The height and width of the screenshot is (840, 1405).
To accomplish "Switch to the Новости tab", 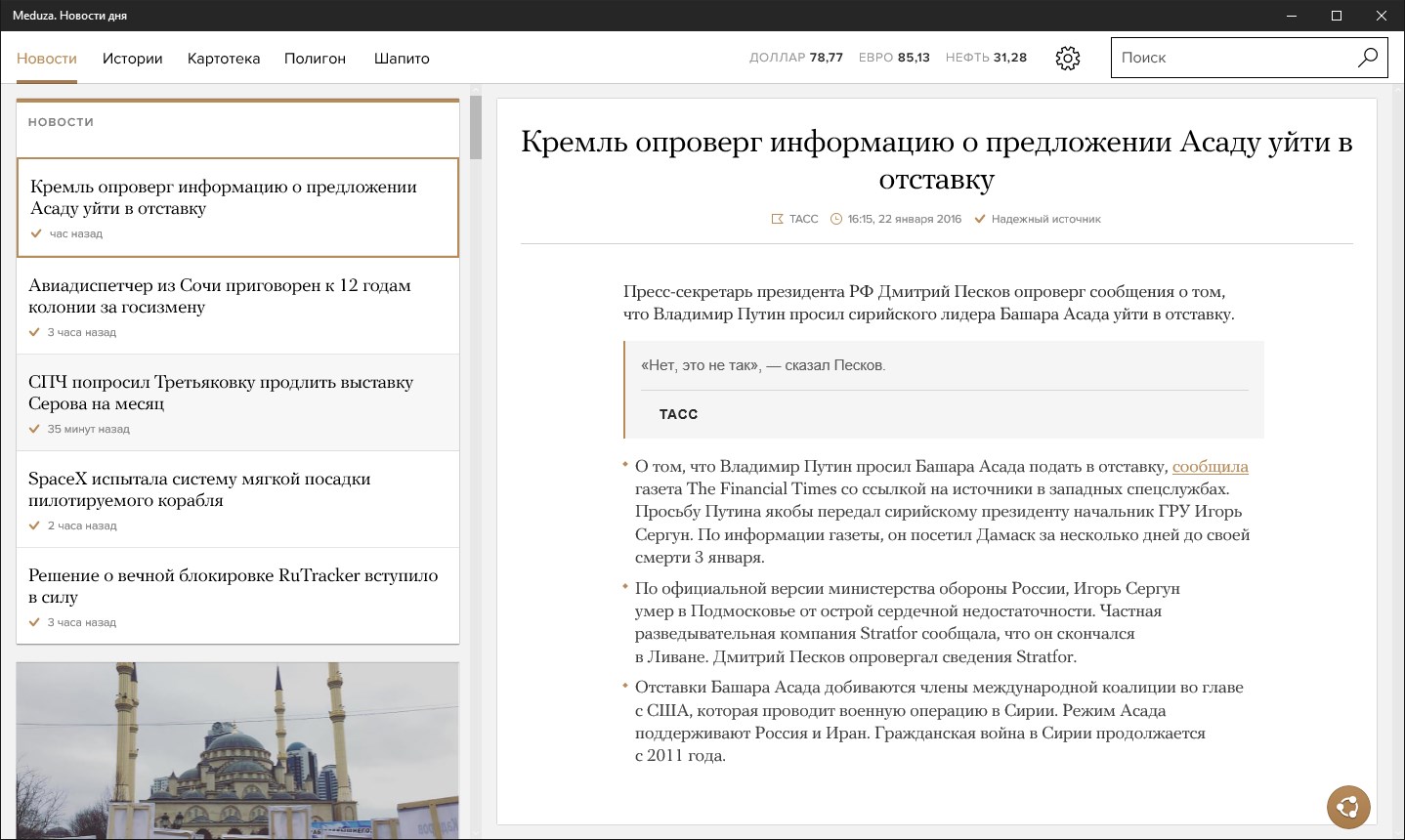I will pos(47,59).
